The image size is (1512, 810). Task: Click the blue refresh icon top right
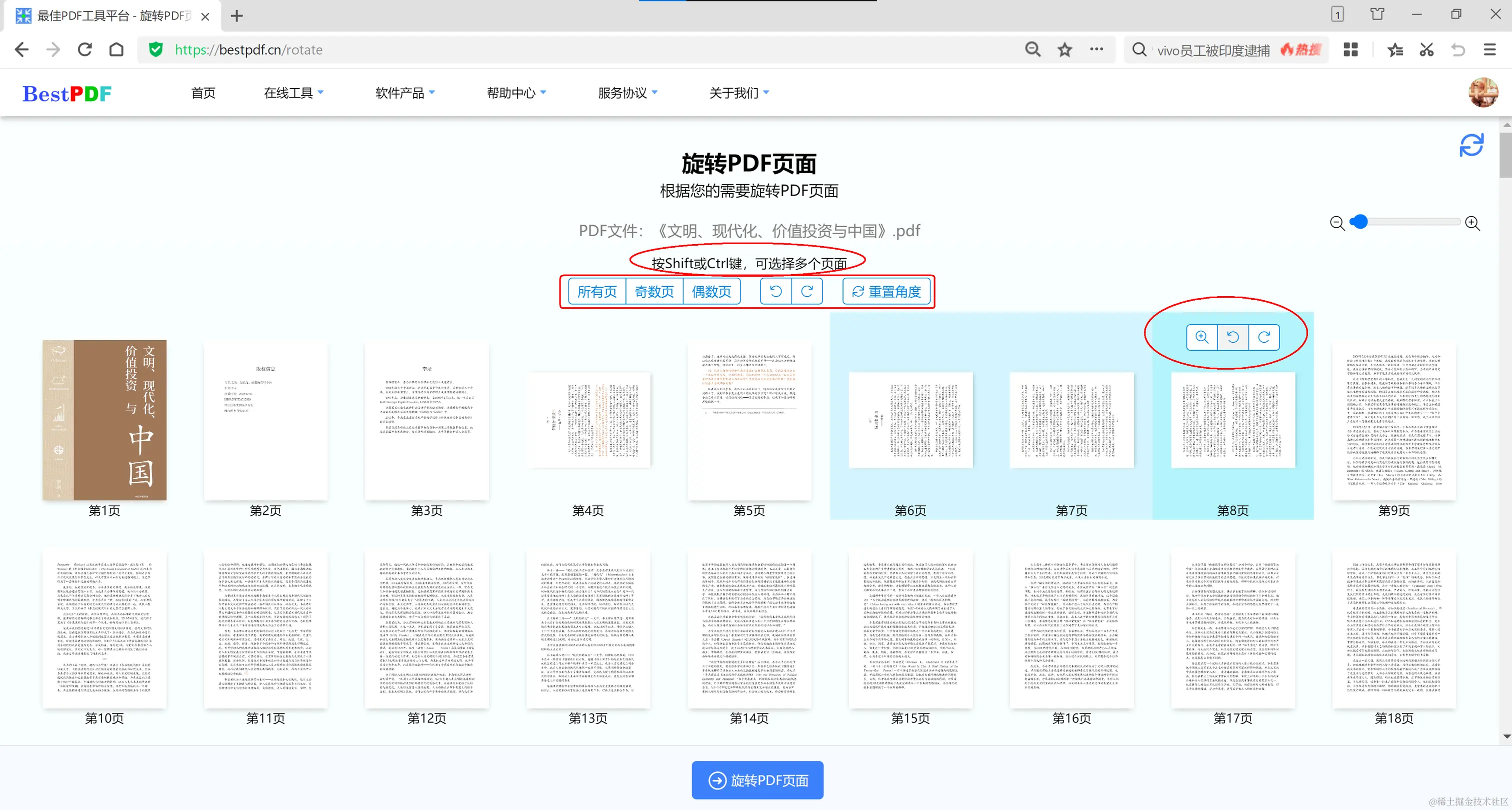pyautogui.click(x=1471, y=145)
